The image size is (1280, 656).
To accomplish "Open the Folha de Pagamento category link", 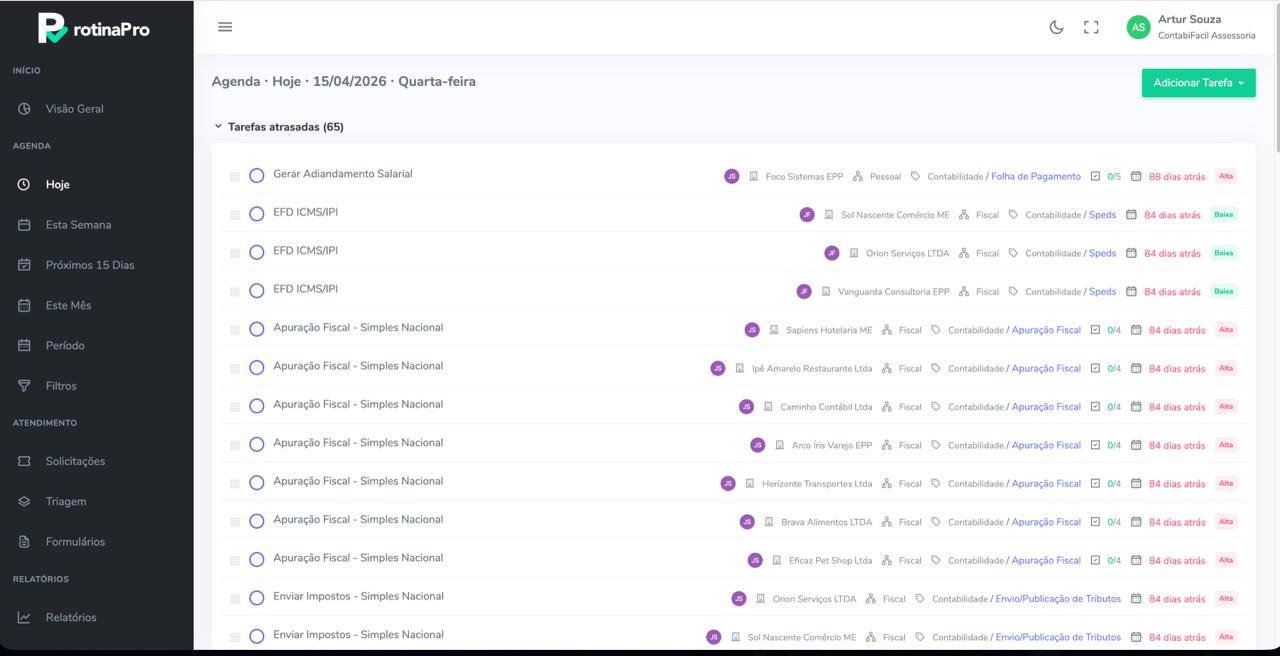I will coord(1036,176).
